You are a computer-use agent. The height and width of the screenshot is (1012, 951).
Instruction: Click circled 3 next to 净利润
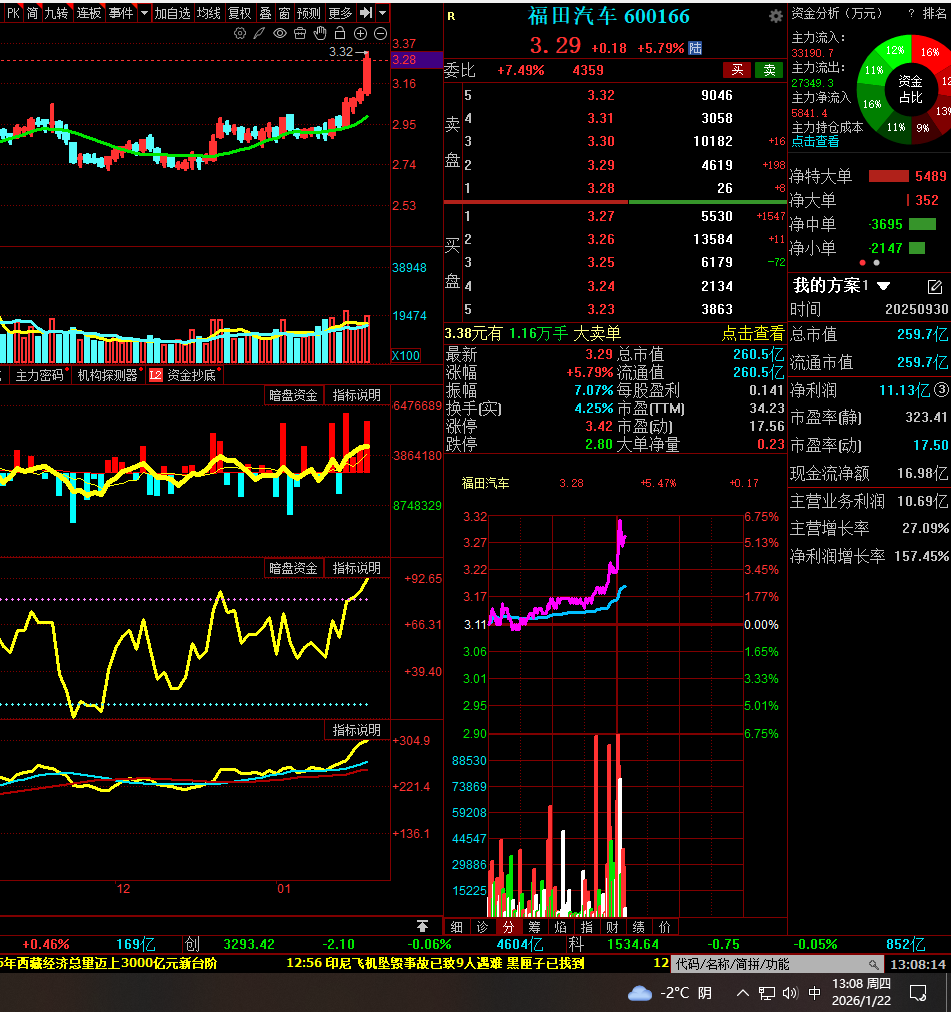pyautogui.click(x=941, y=389)
